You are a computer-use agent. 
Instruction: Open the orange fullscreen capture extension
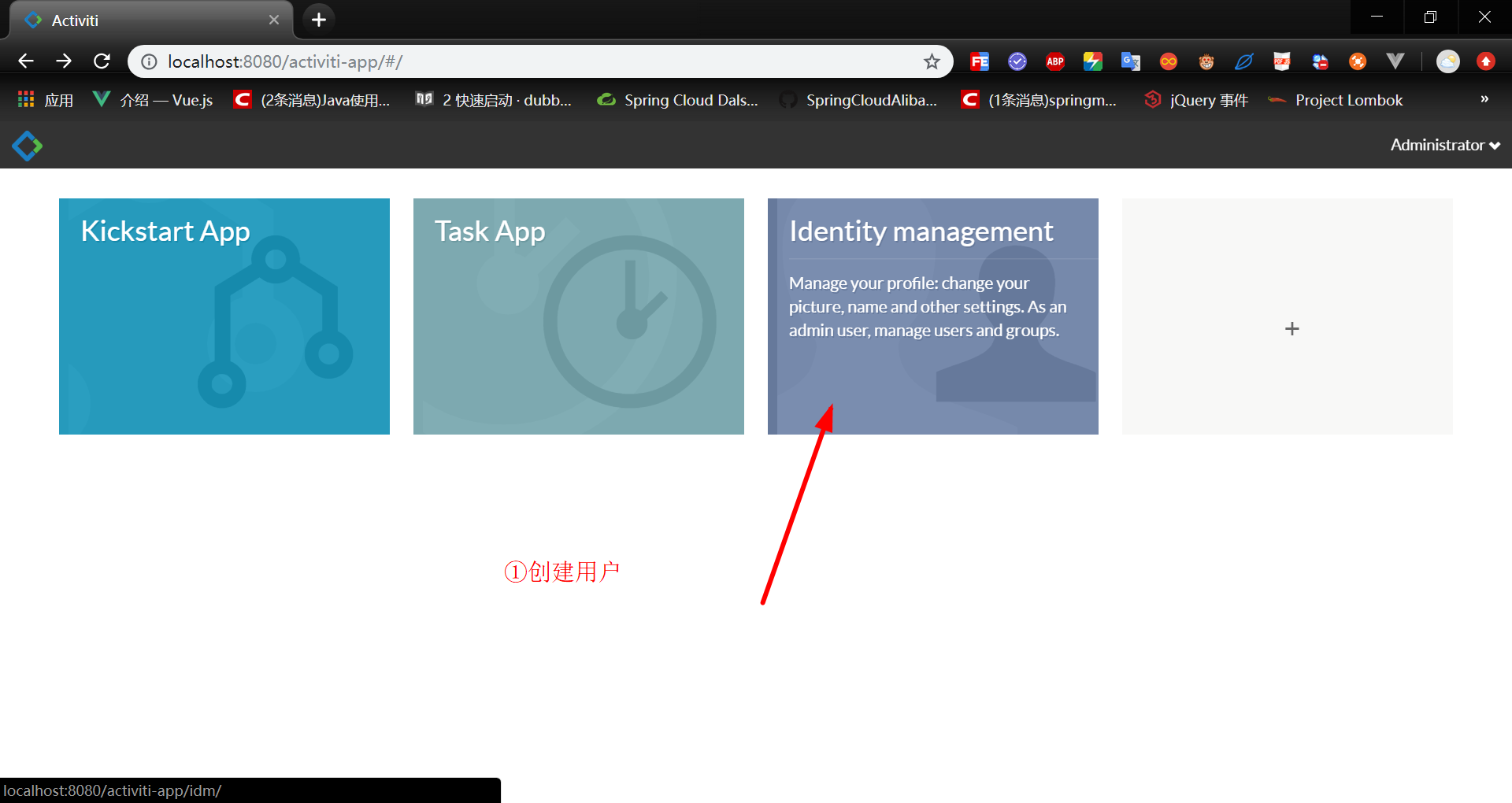1358,61
